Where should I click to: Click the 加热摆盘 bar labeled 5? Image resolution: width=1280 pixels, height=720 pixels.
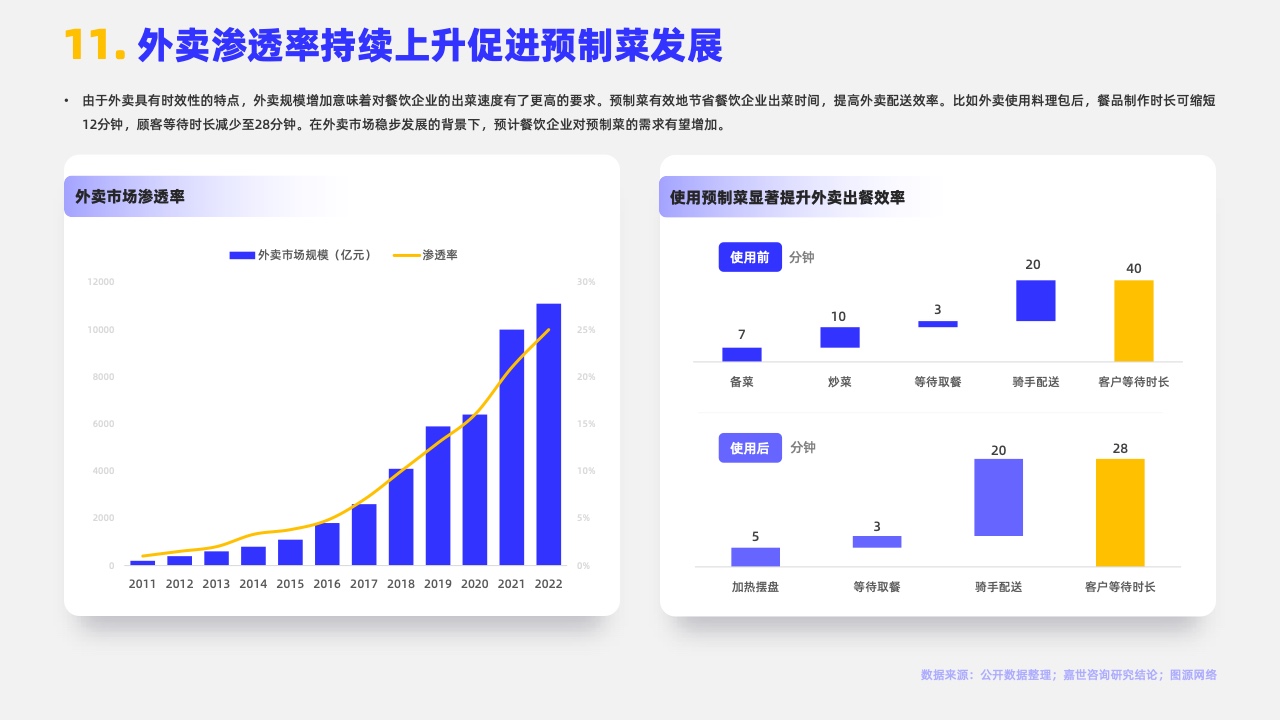755,556
